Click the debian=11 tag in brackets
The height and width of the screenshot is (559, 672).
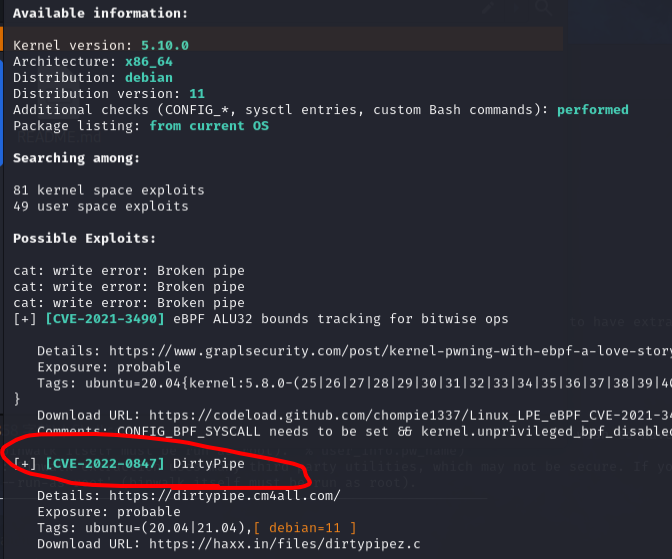point(305,528)
